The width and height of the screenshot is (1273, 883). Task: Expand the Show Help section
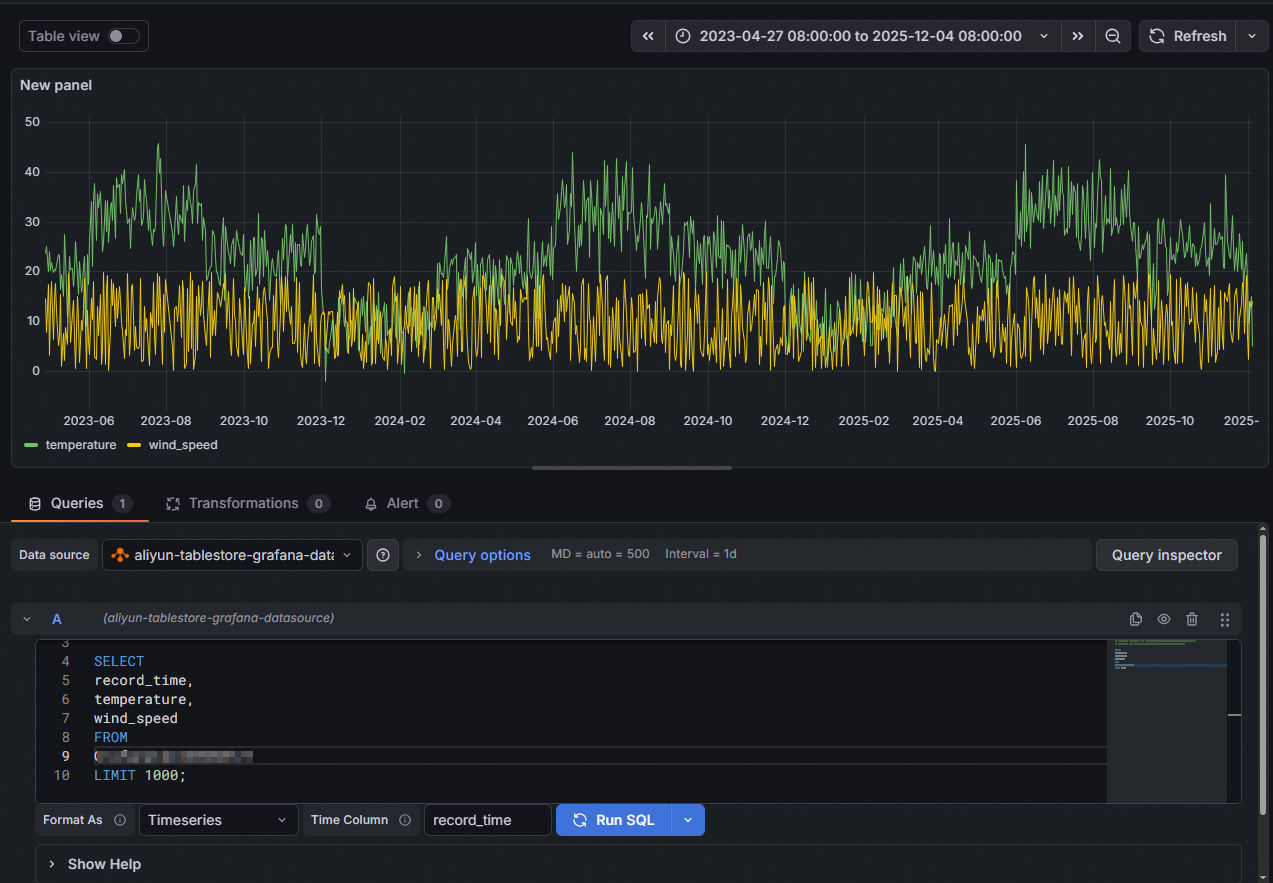pos(104,864)
